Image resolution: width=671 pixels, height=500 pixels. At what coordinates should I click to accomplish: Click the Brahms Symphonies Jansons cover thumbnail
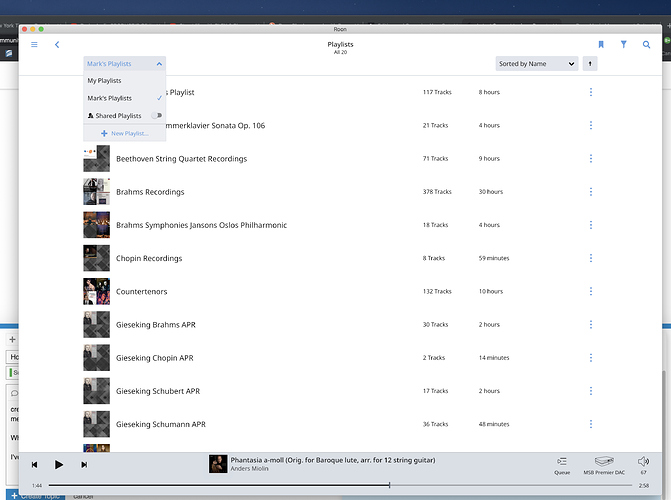pyautogui.click(x=96, y=225)
